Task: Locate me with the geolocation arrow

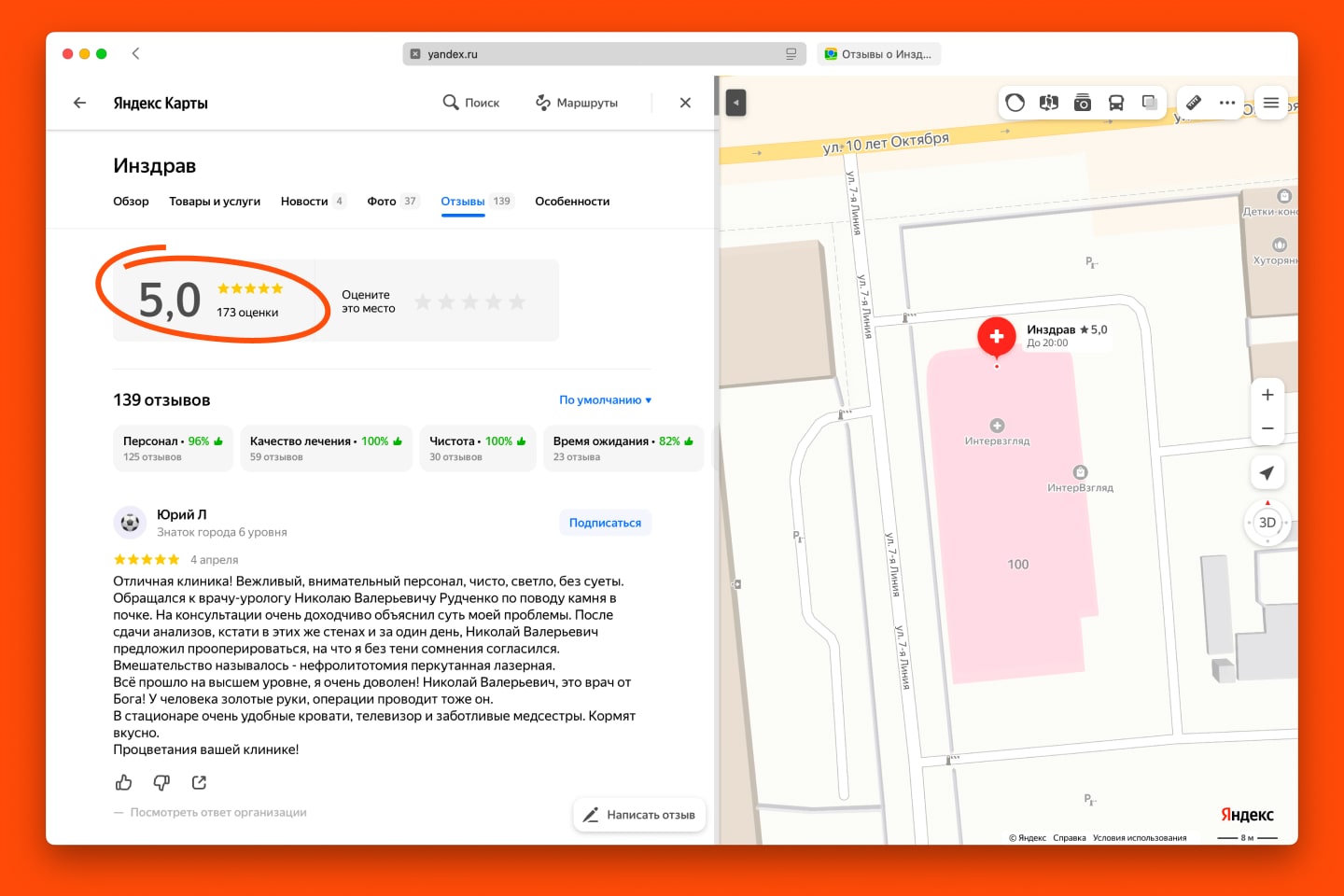Action: (x=1267, y=473)
